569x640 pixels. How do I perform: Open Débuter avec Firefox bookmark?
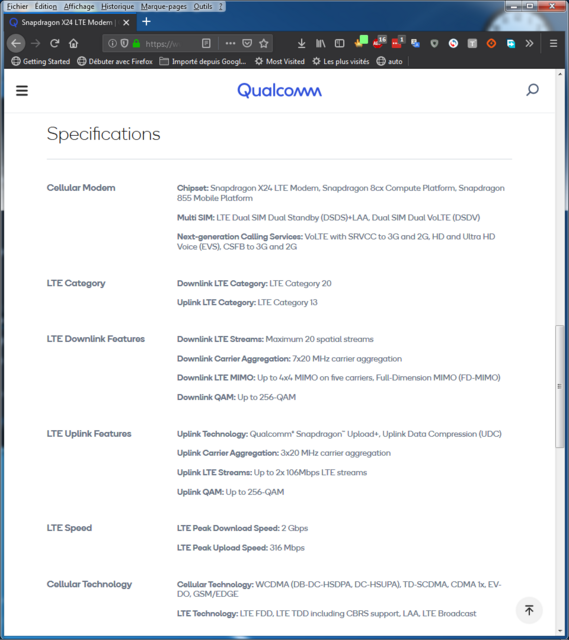(115, 61)
